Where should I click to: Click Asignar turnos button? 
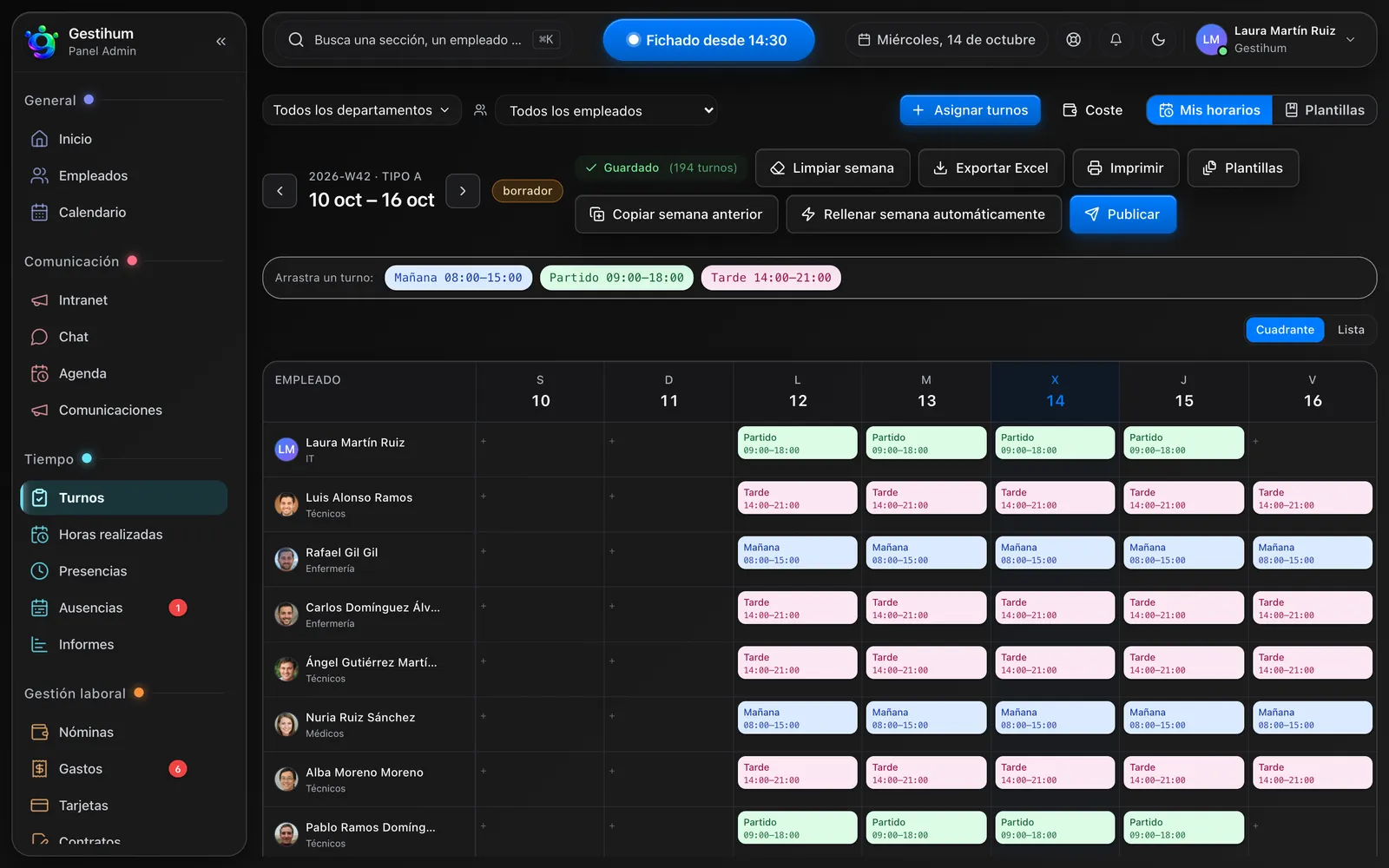point(971,110)
